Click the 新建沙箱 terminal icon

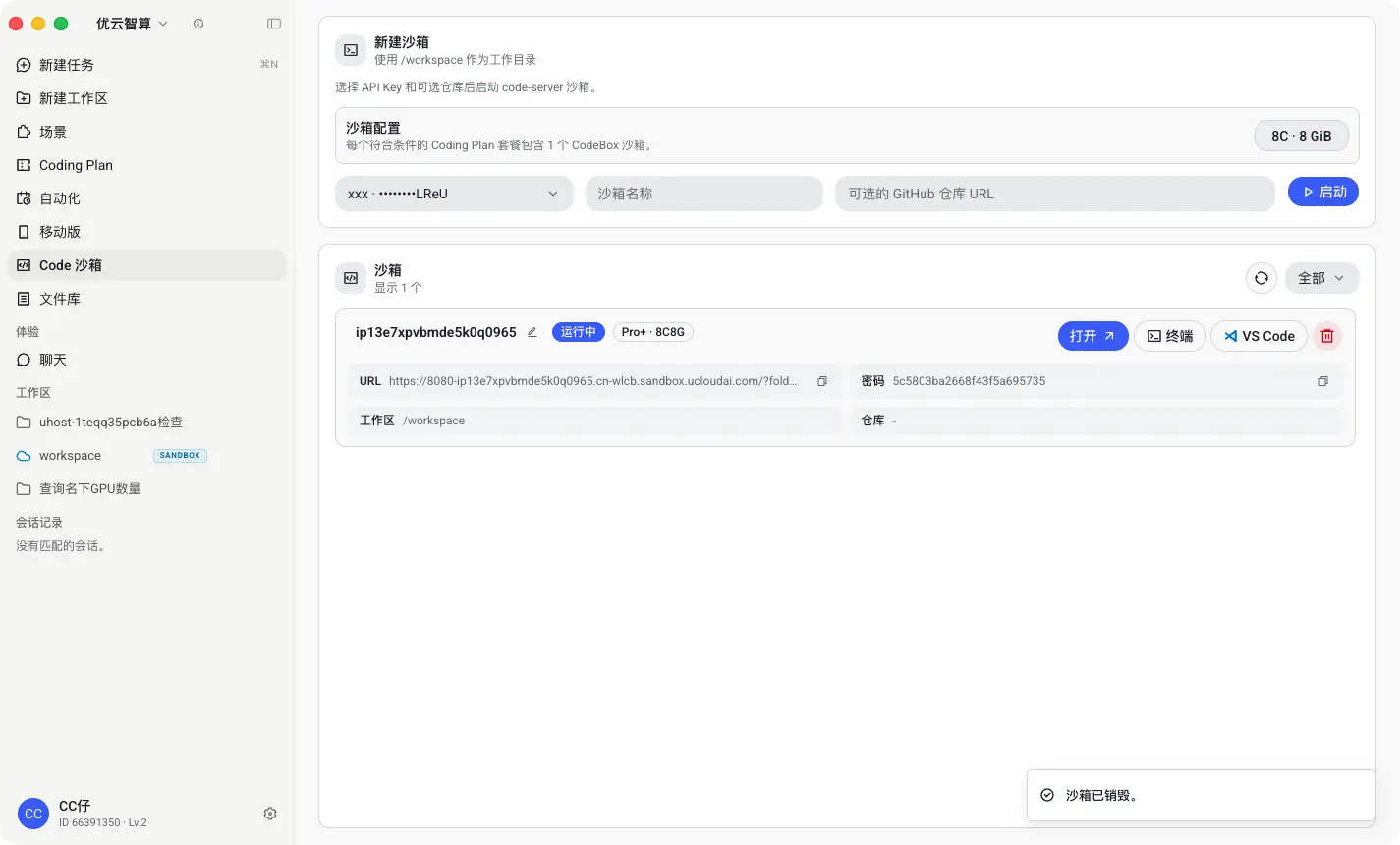point(351,50)
